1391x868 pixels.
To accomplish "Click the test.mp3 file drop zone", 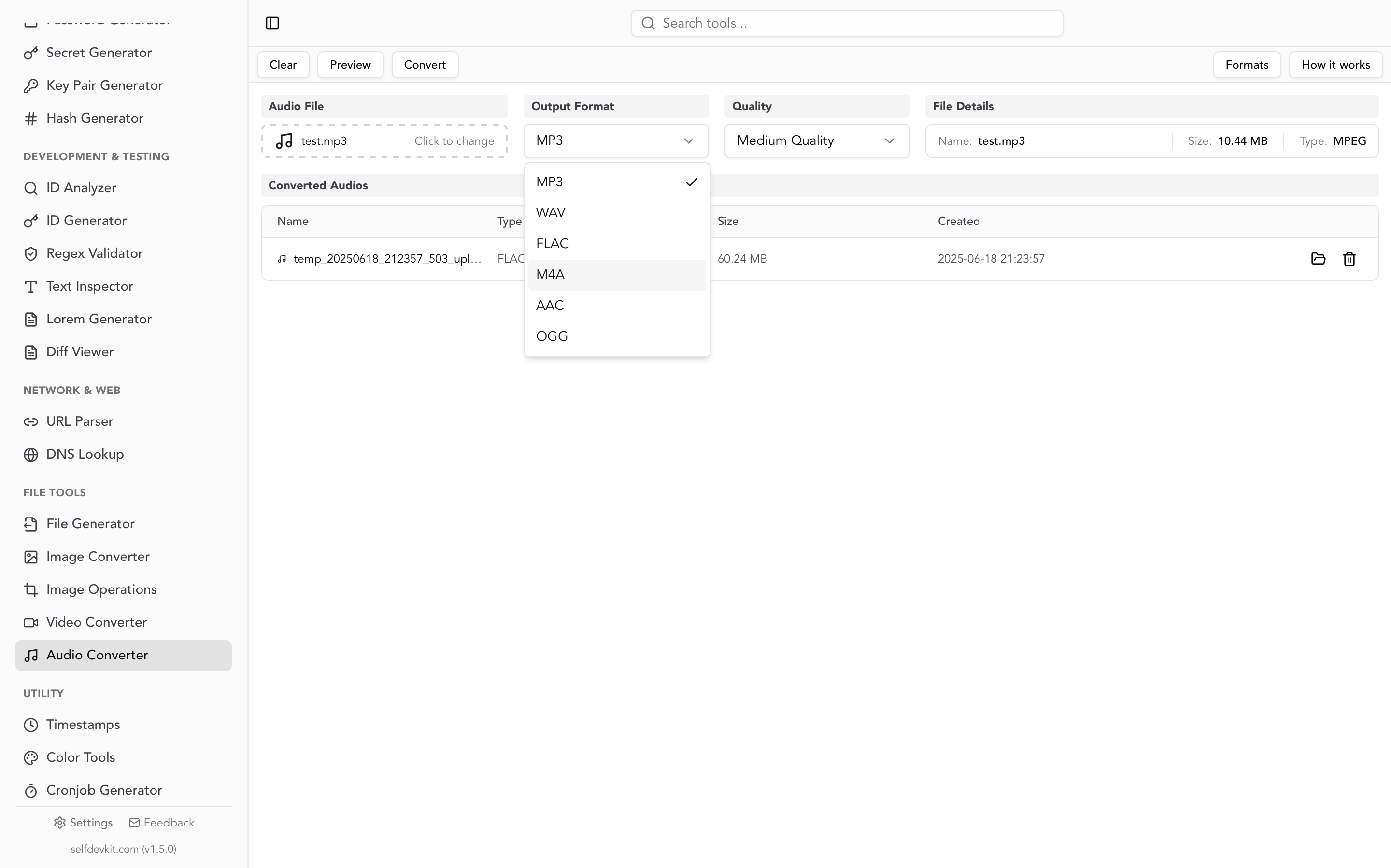I will coord(384,140).
